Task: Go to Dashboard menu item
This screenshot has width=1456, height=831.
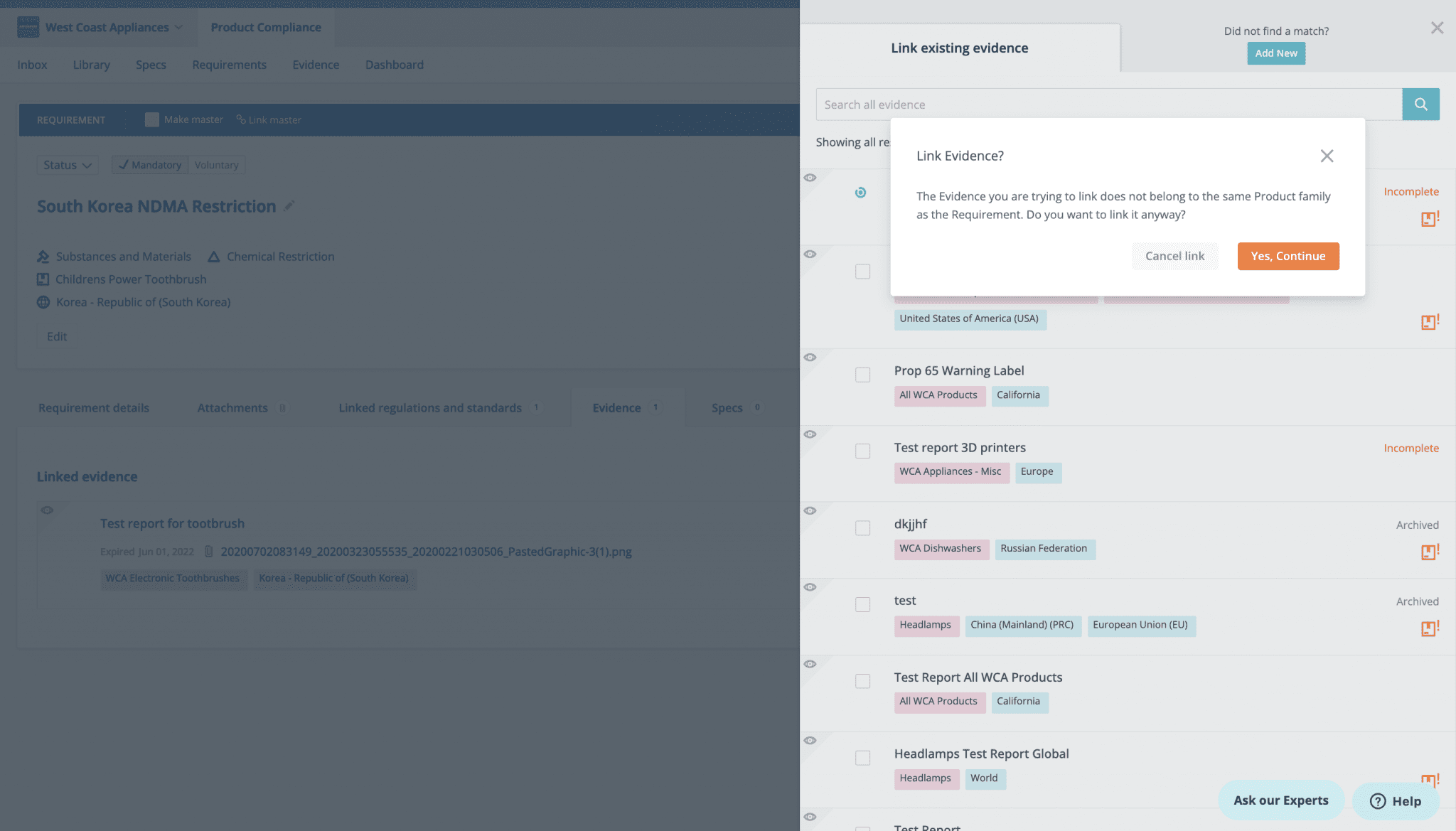Action: pos(394,65)
